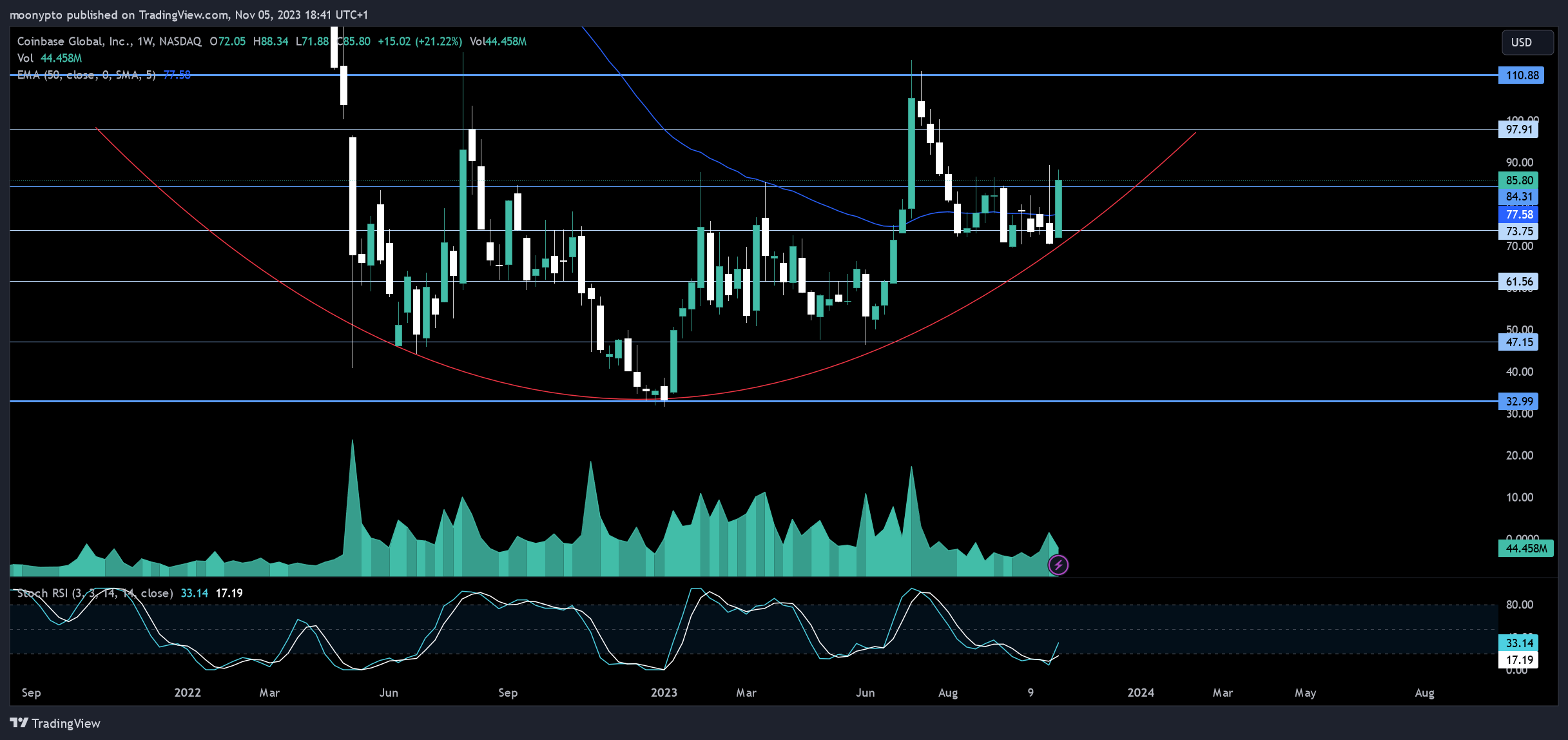
Task: Click the 44.458M volume axis label
Action: tap(1525, 549)
